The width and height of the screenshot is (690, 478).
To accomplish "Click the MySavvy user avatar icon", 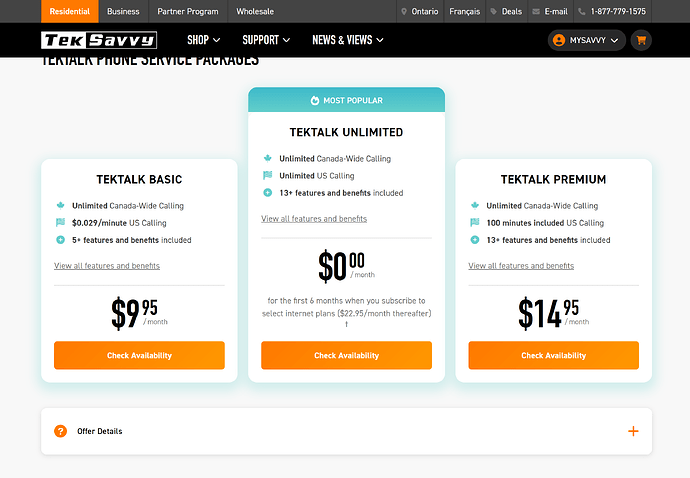I will [x=559, y=40].
